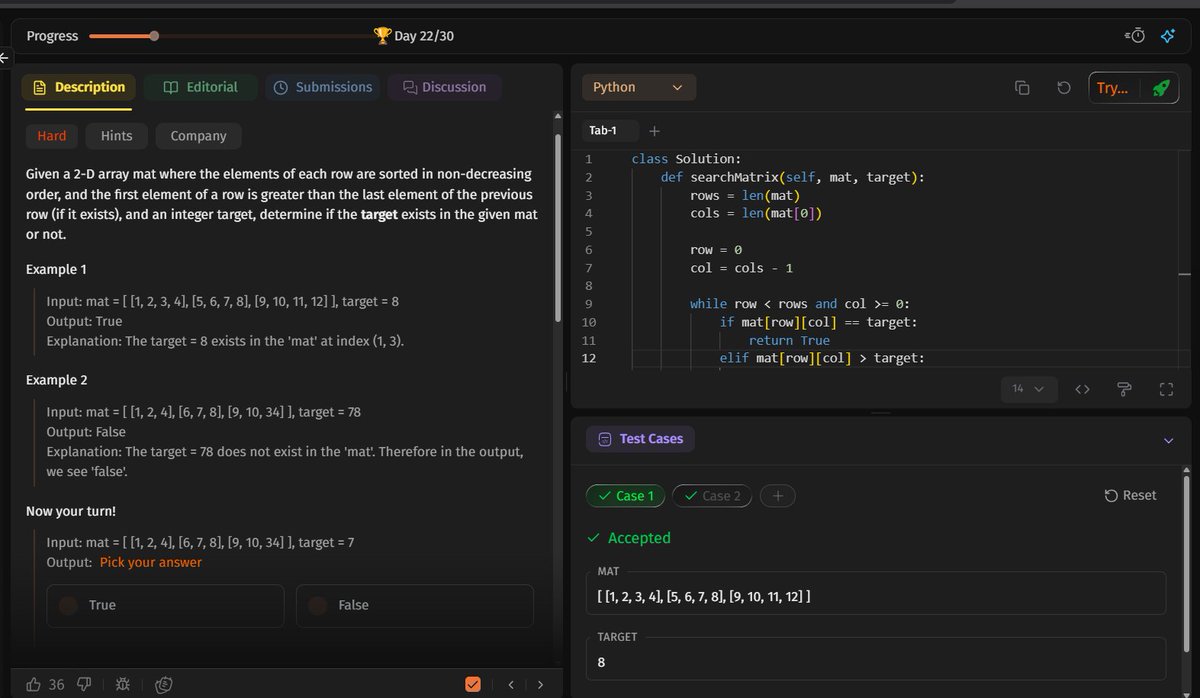This screenshot has height=698, width=1200.
Task: Copy code with the duplicate icon
Action: point(1022,88)
